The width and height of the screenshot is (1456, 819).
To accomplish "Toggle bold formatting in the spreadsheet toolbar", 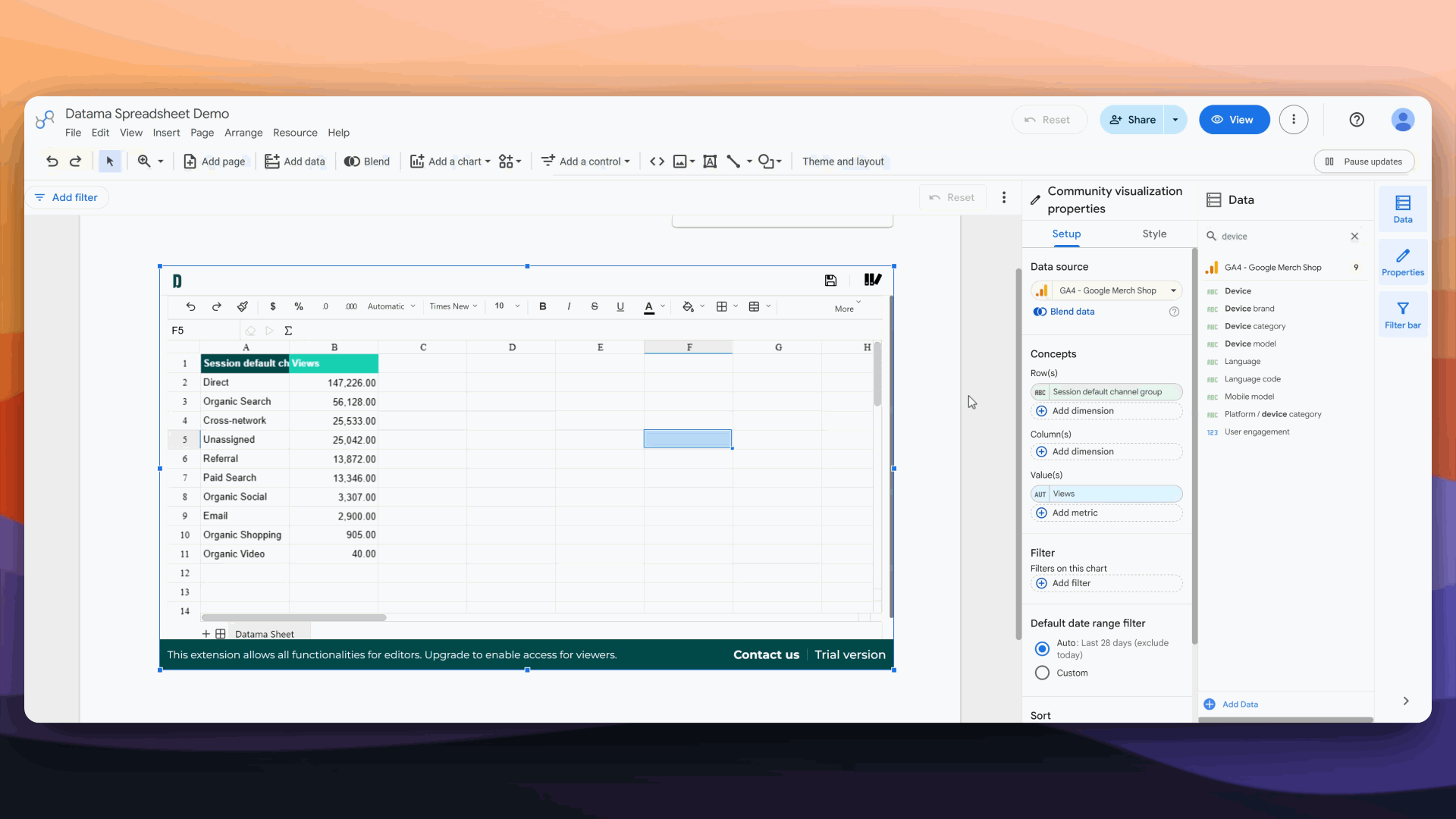I will tap(542, 306).
